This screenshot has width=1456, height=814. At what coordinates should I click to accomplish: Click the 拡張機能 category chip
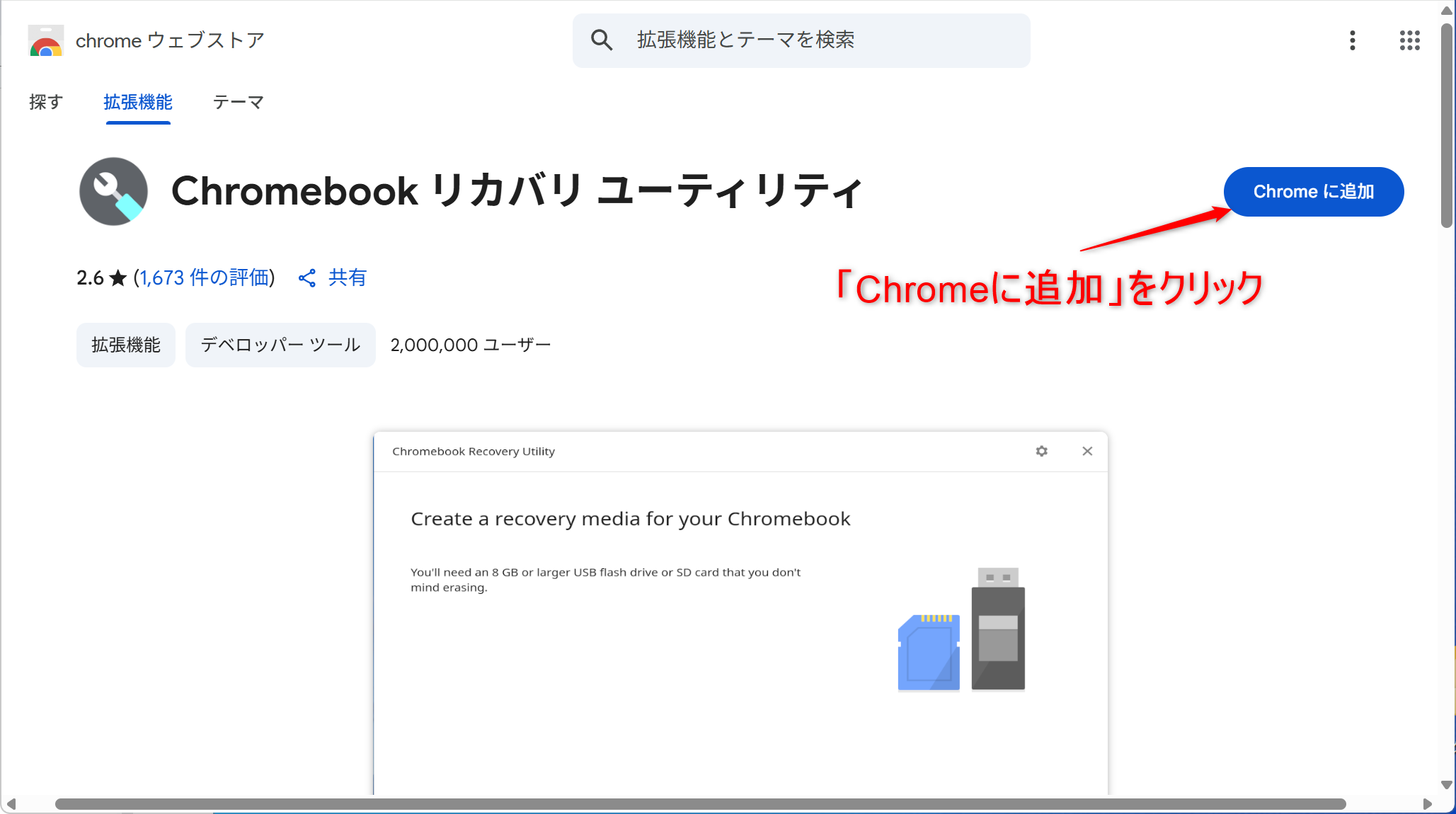tap(126, 345)
